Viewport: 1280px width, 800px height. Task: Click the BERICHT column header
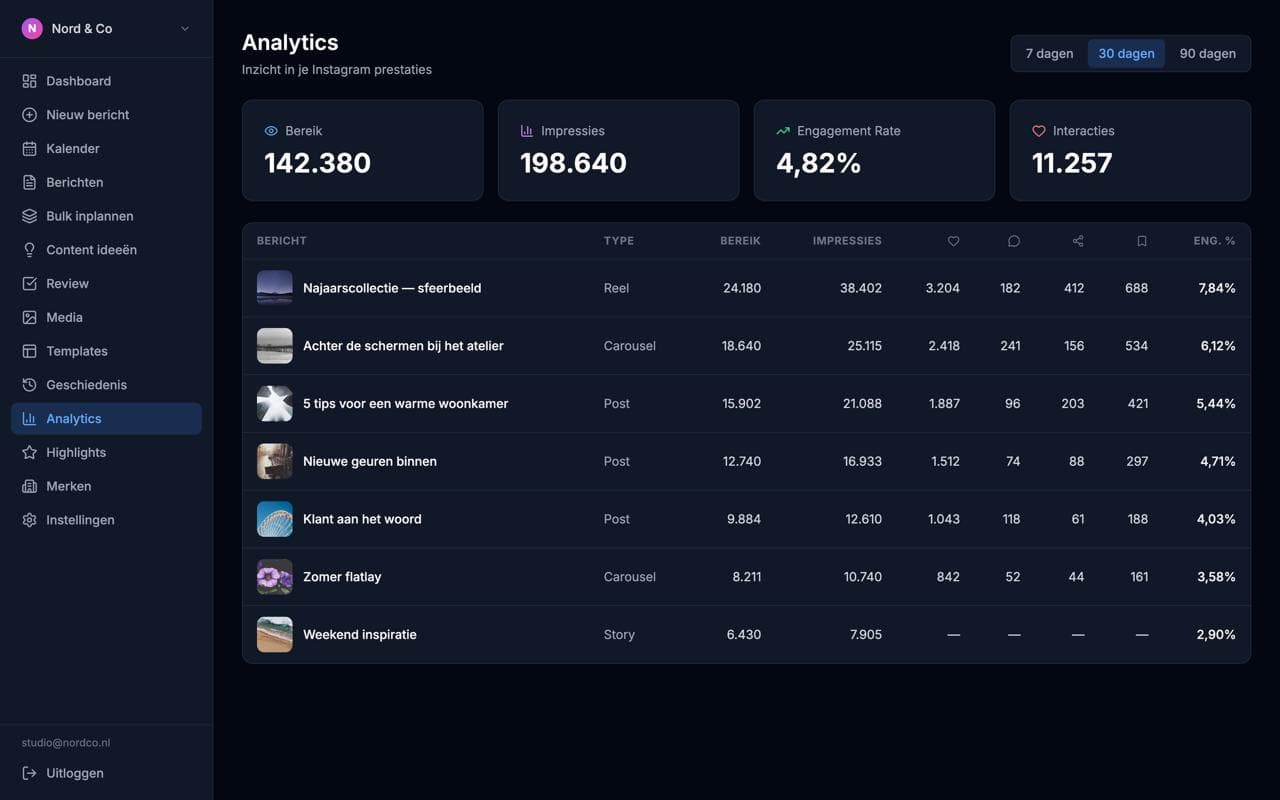click(282, 241)
